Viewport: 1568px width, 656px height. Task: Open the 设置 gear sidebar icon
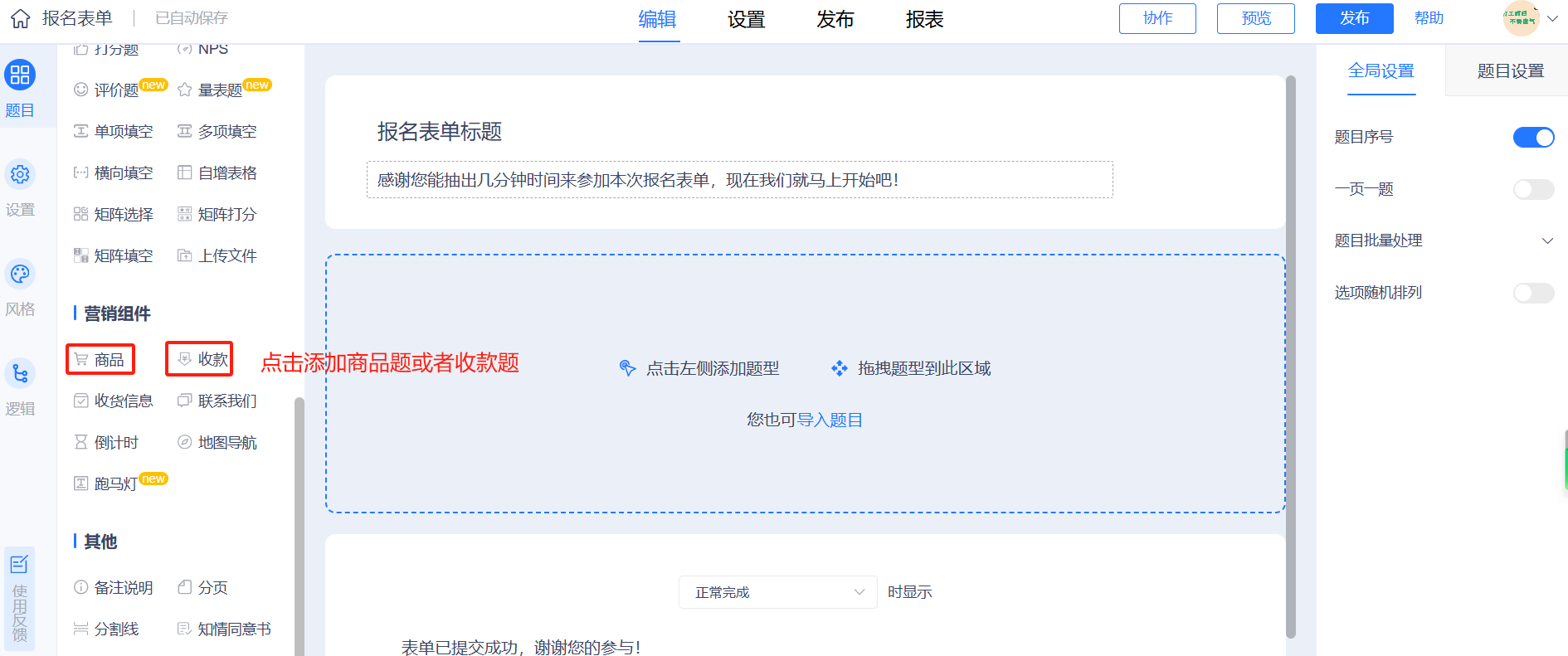point(20,174)
